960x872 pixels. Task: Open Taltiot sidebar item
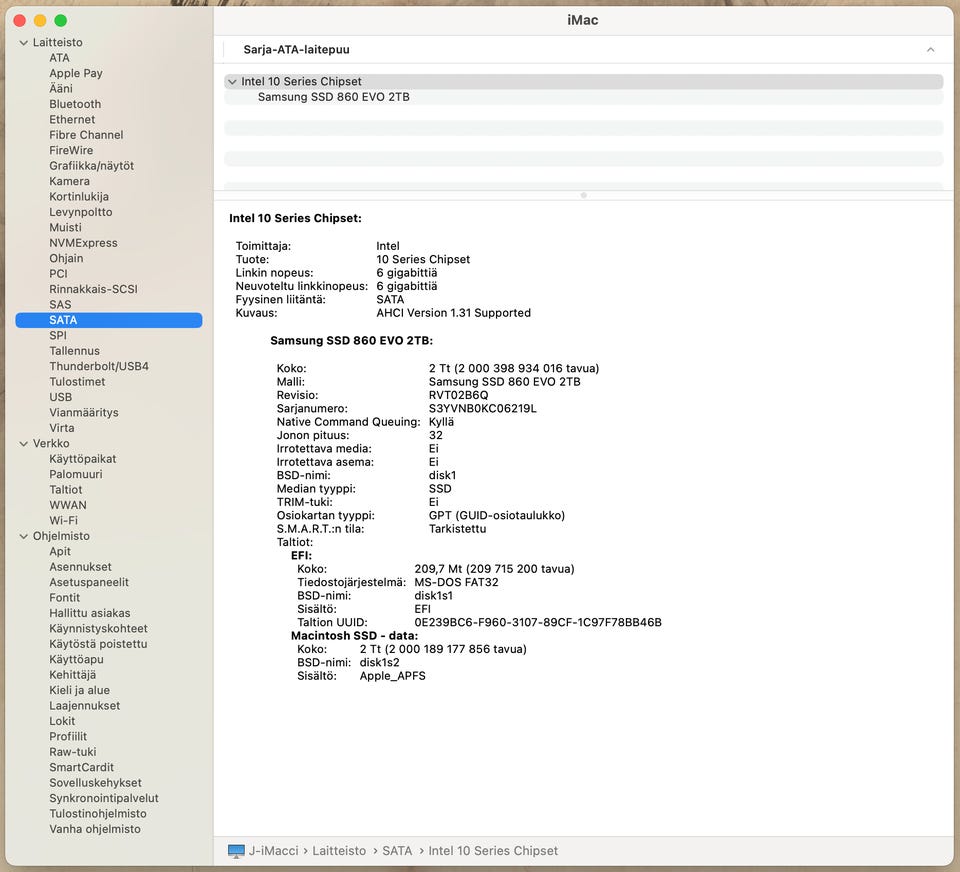(x=66, y=489)
